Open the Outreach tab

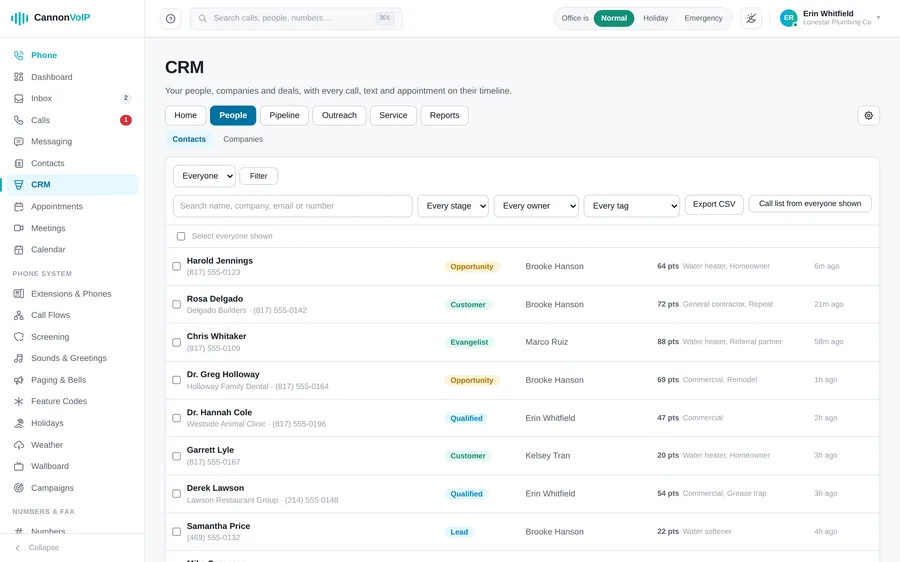pyautogui.click(x=339, y=115)
